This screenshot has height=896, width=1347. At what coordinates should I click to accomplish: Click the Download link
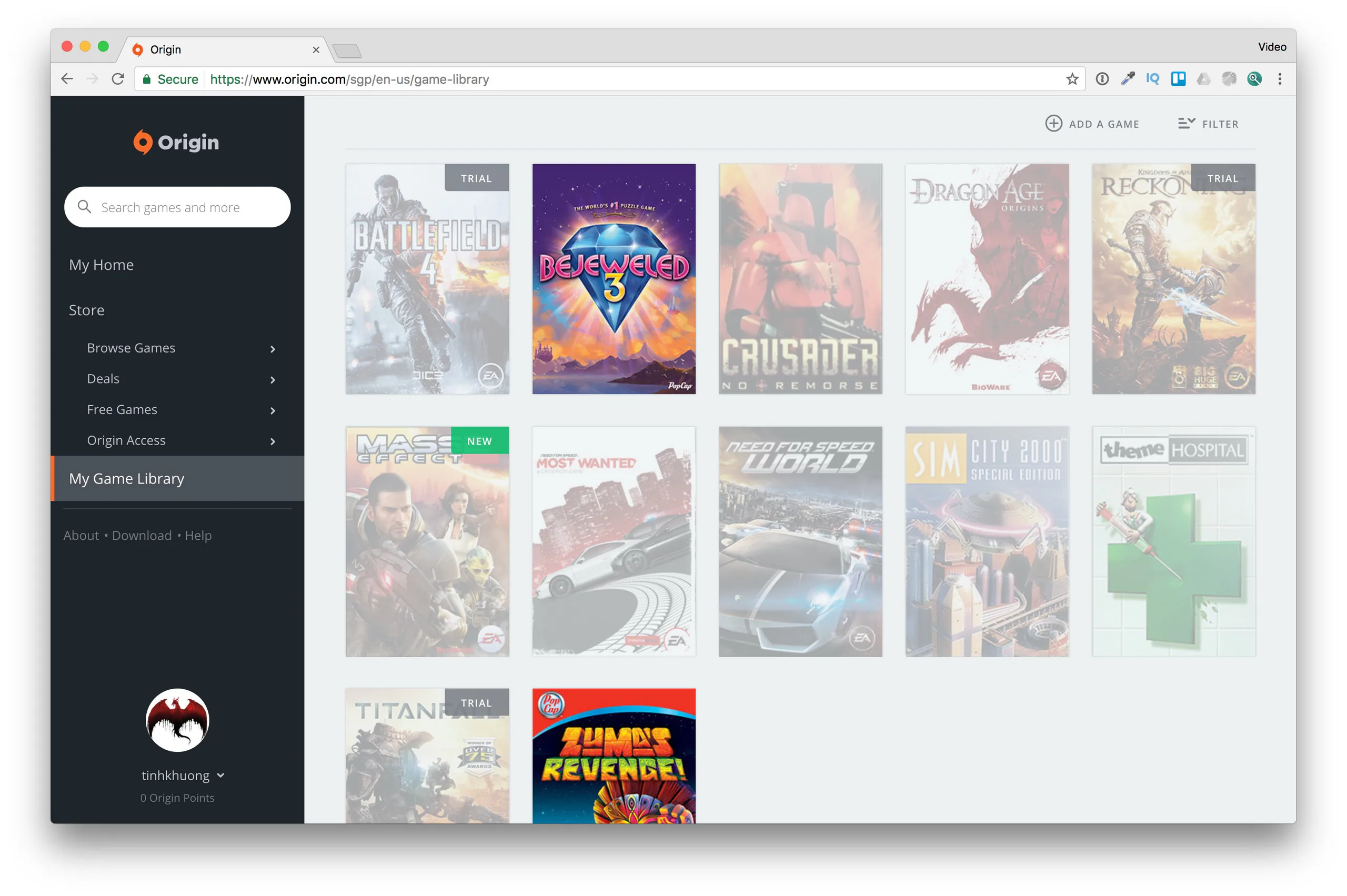(142, 535)
